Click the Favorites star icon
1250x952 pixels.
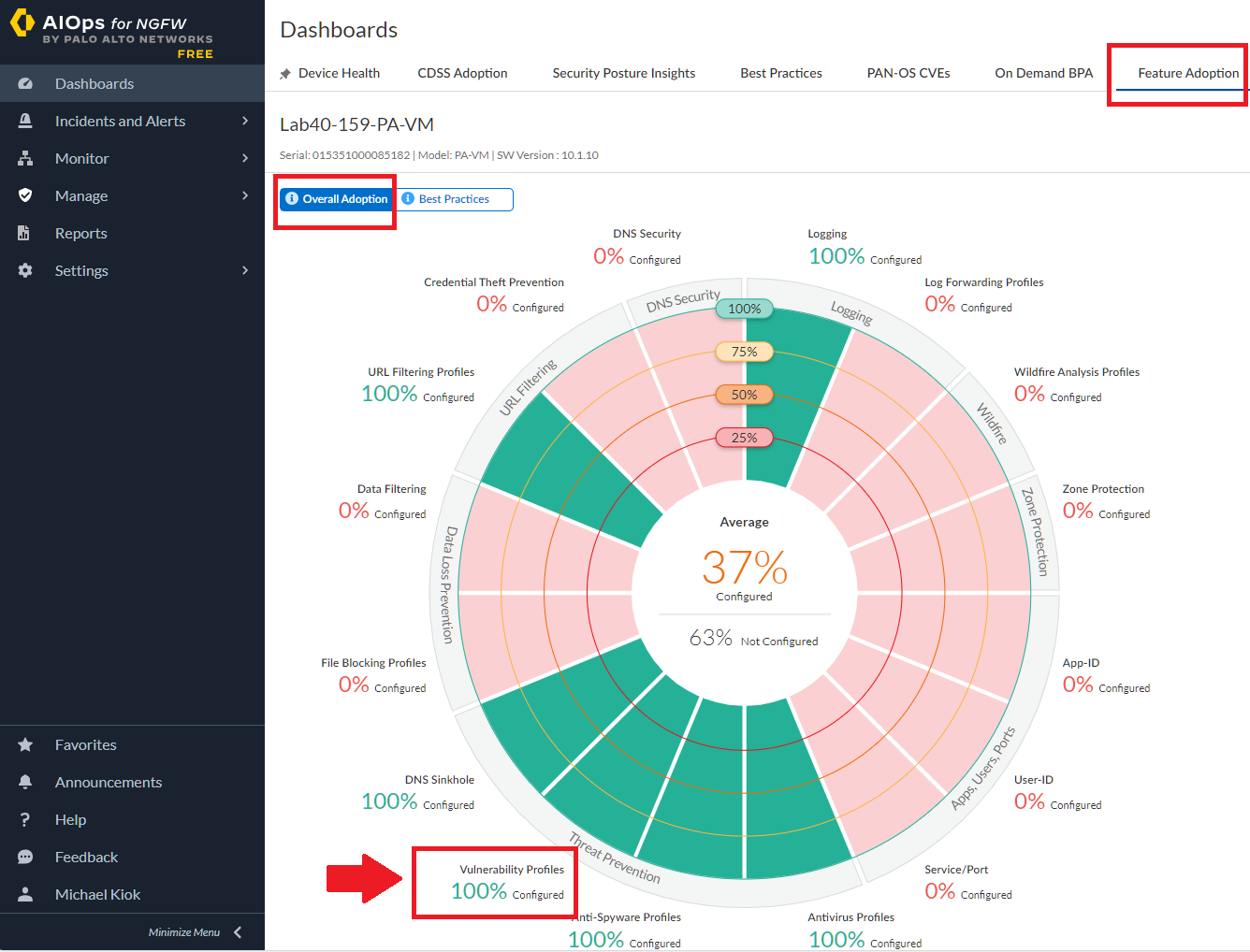pos(25,745)
